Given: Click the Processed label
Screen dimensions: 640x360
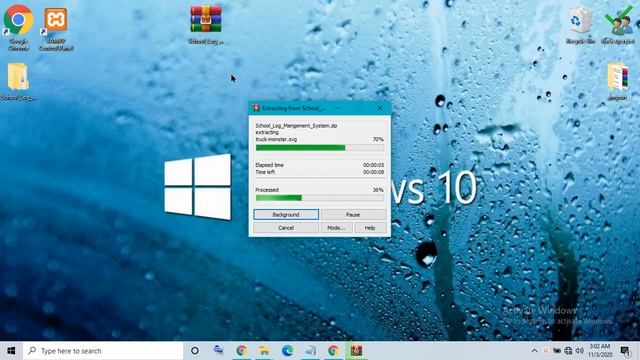Looking at the screenshot, I should (267, 190).
